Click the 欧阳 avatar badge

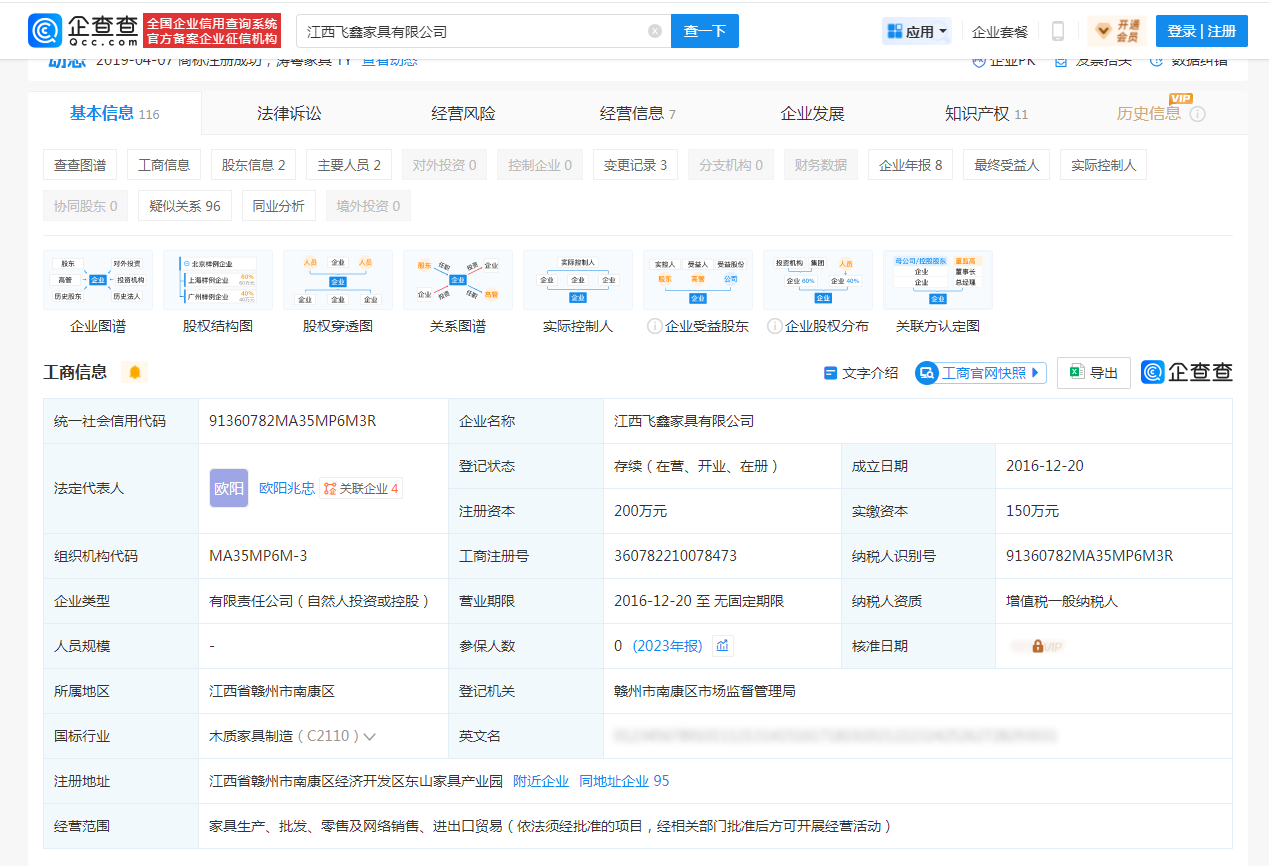point(229,488)
